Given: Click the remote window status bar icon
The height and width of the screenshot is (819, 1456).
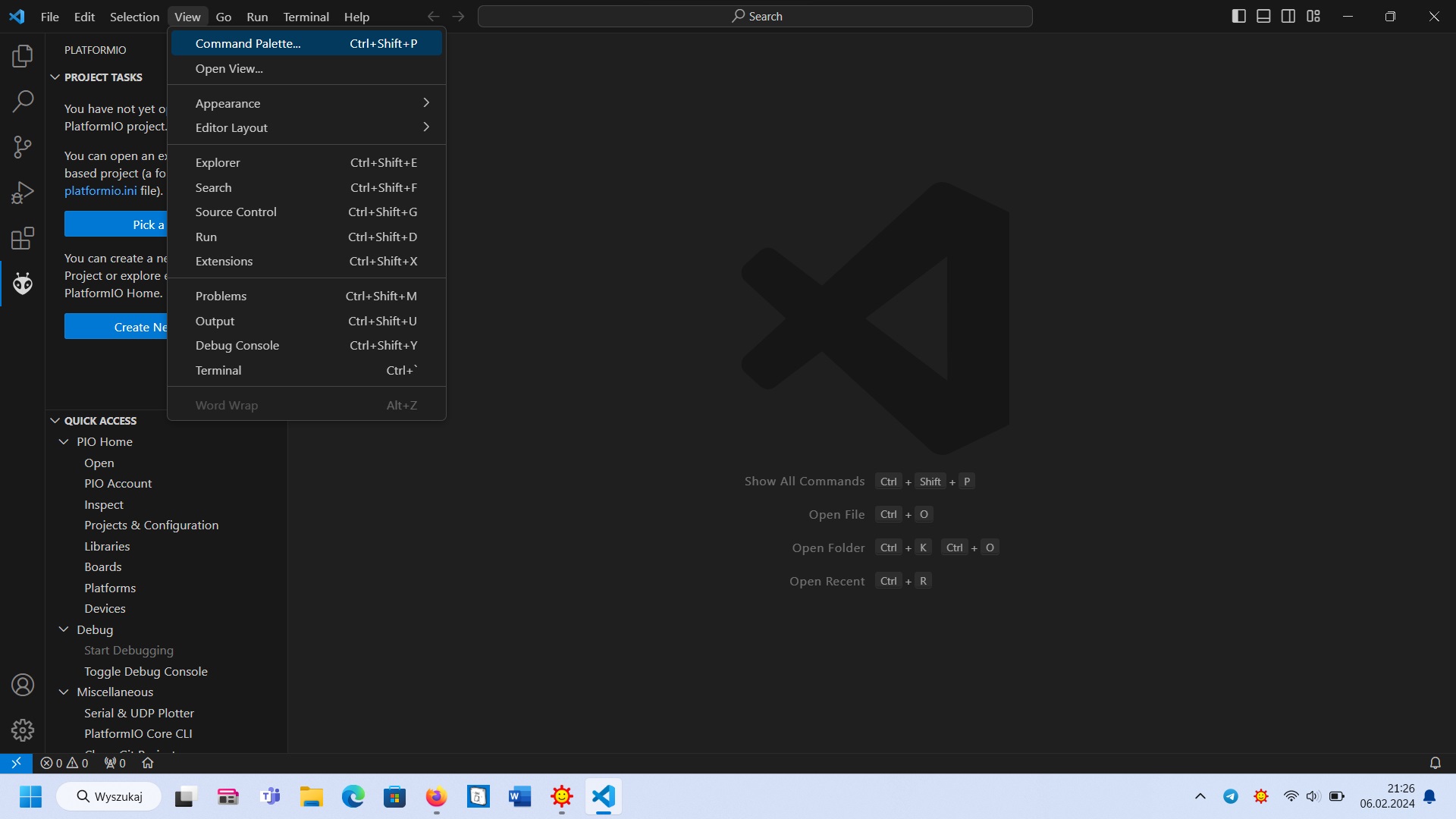Looking at the screenshot, I should [16, 763].
